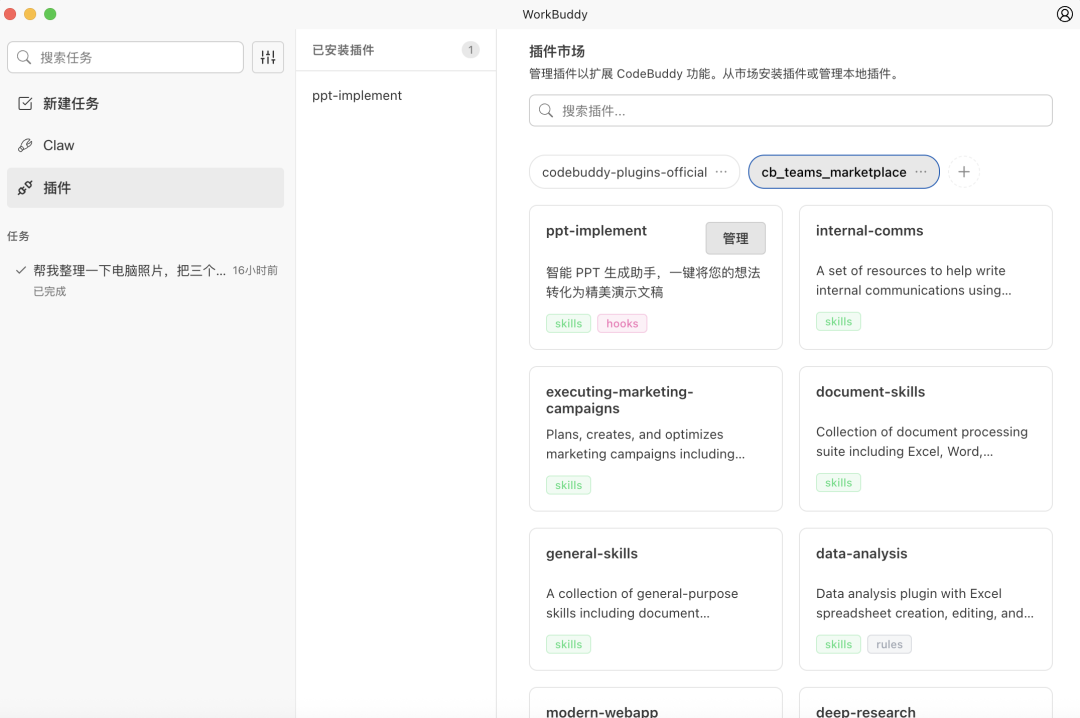
Task: Click the 新建任务 edit icon
Action: pos(26,103)
